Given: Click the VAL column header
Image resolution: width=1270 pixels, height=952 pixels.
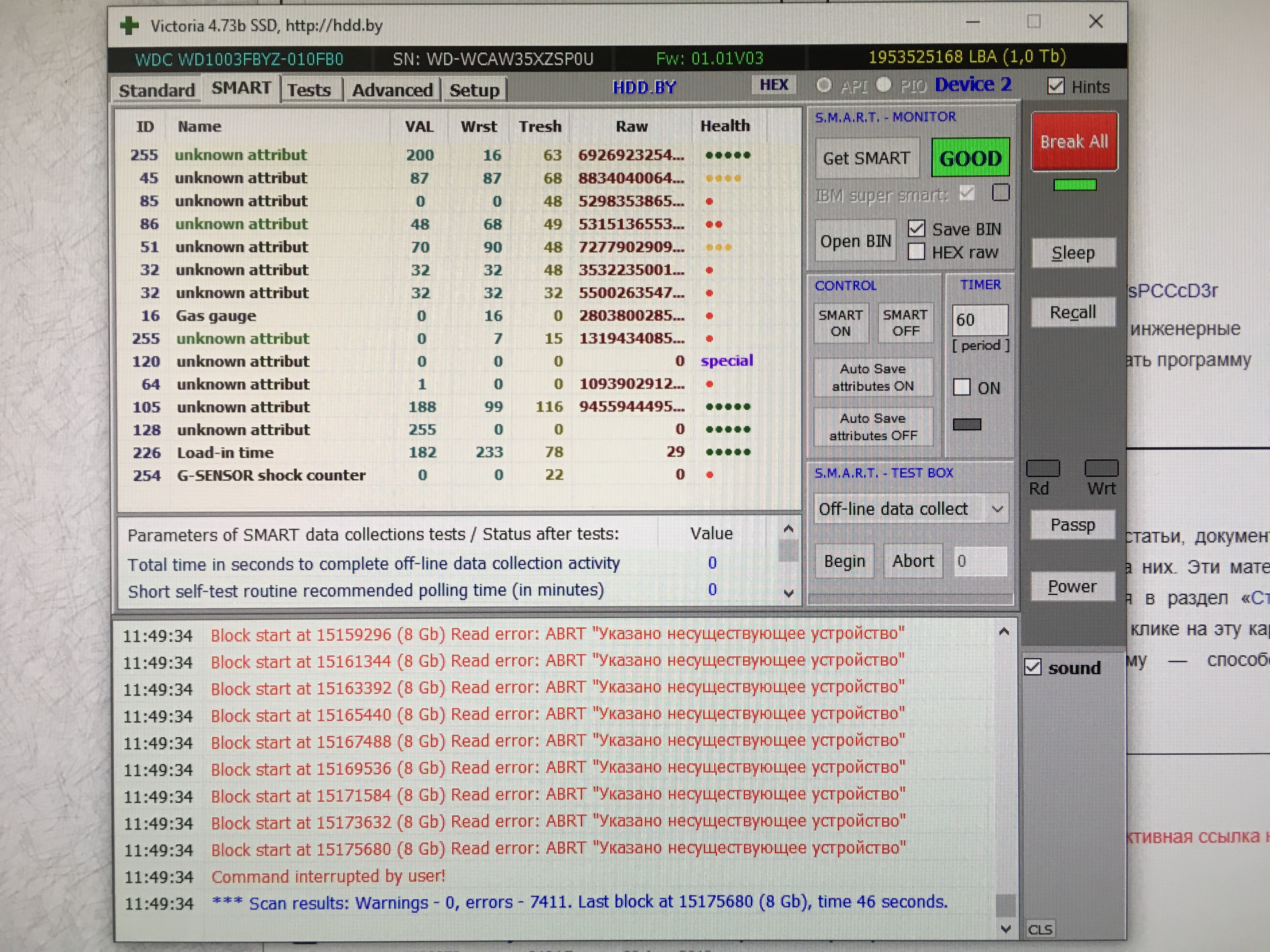Looking at the screenshot, I should (x=419, y=126).
